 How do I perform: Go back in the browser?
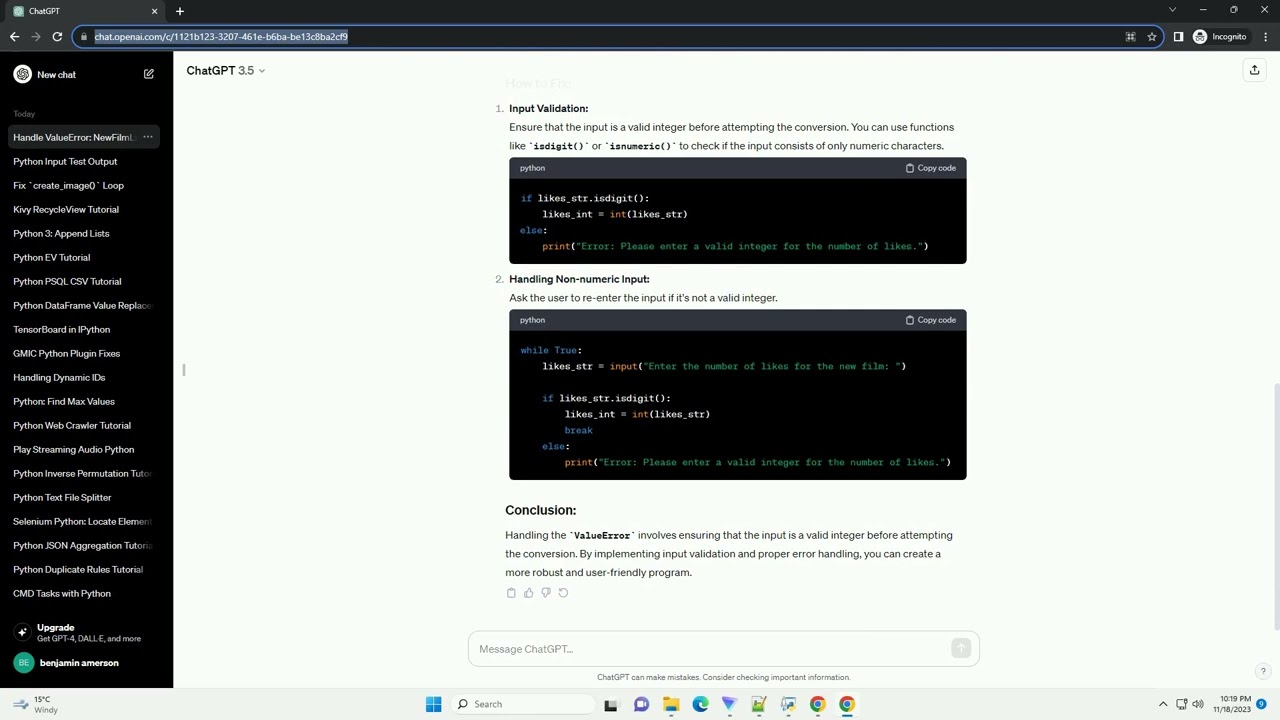14,37
